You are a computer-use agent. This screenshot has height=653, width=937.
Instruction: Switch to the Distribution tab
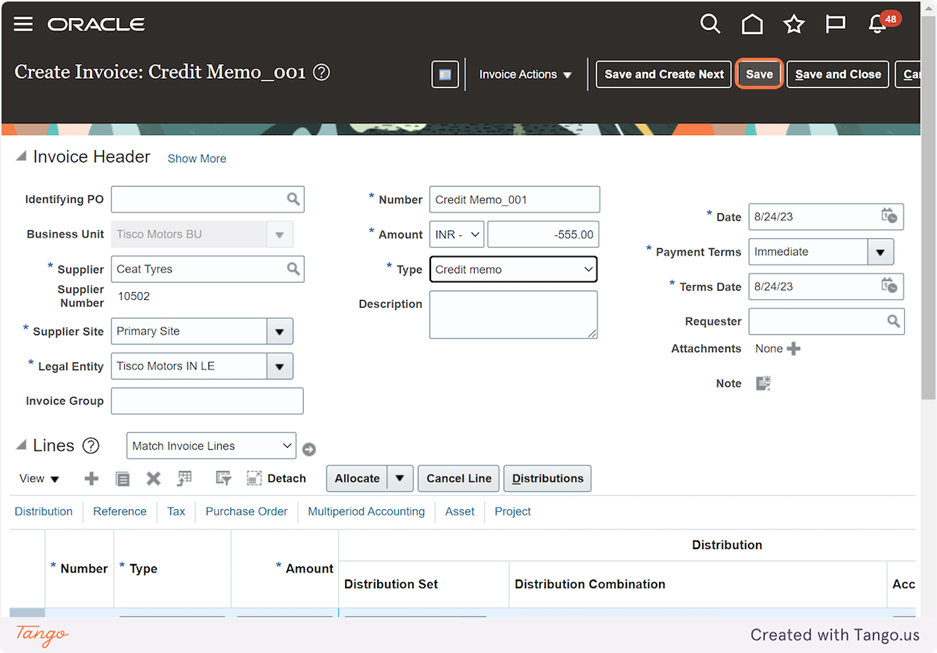[x=44, y=511]
